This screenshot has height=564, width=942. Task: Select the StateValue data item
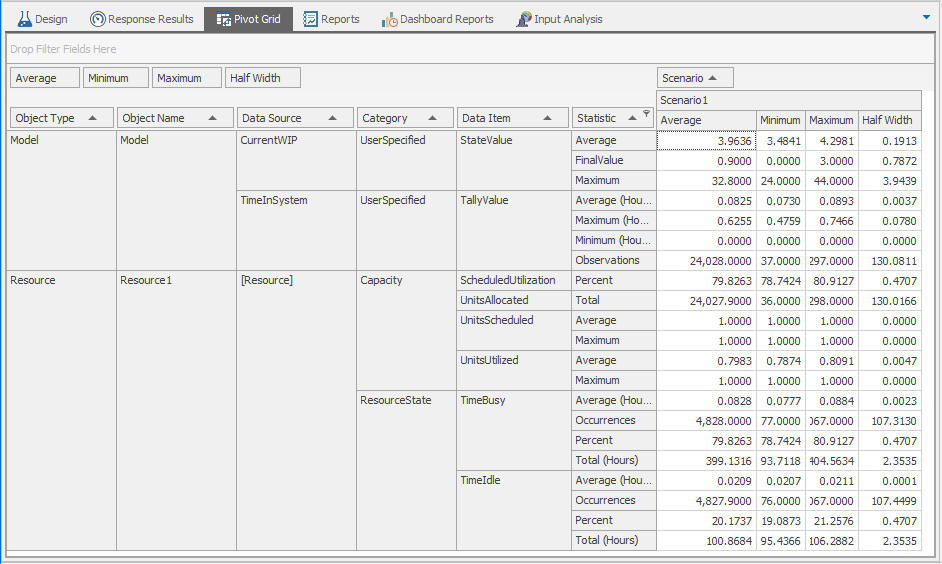point(514,160)
